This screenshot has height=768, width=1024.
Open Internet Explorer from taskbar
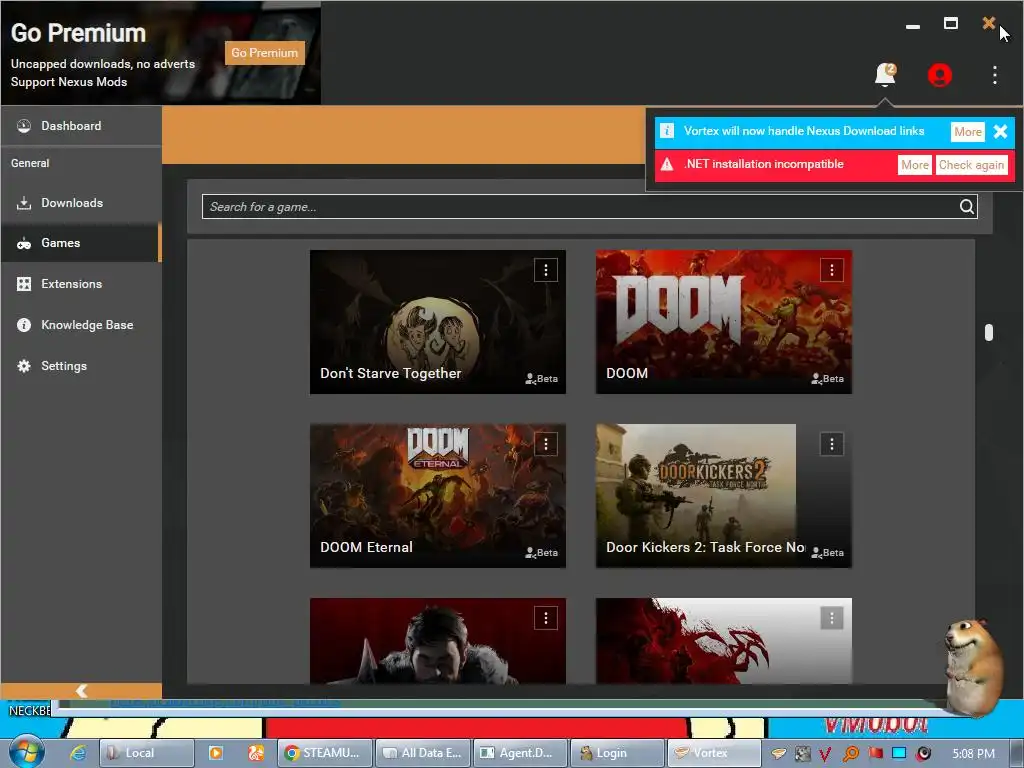(x=78, y=753)
